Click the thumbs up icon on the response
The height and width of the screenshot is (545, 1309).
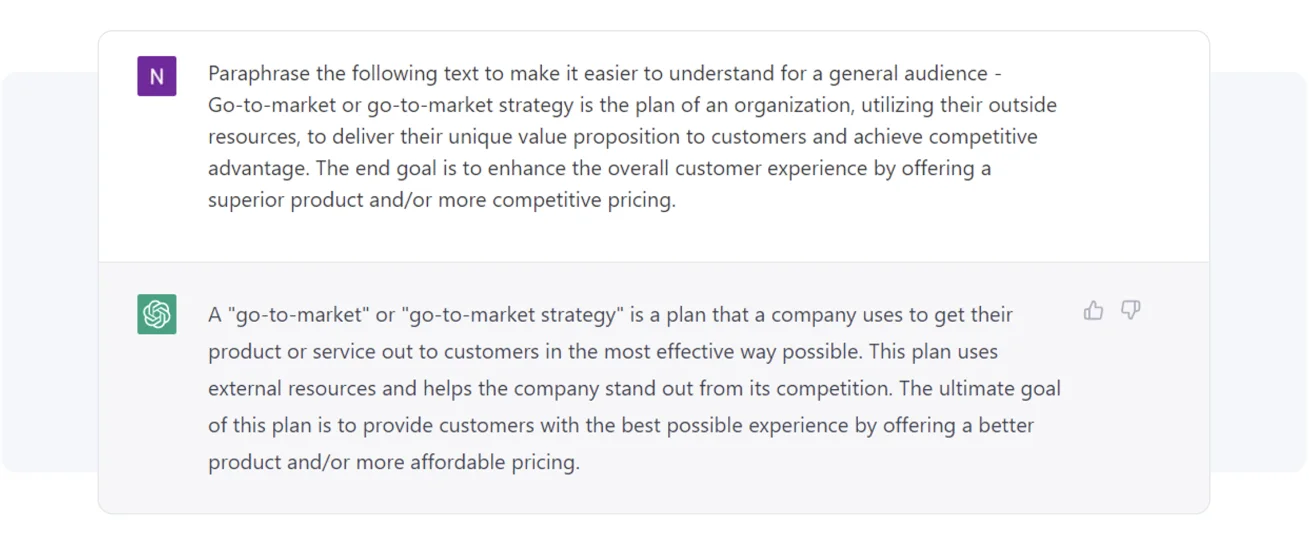pyautogui.click(x=1093, y=311)
